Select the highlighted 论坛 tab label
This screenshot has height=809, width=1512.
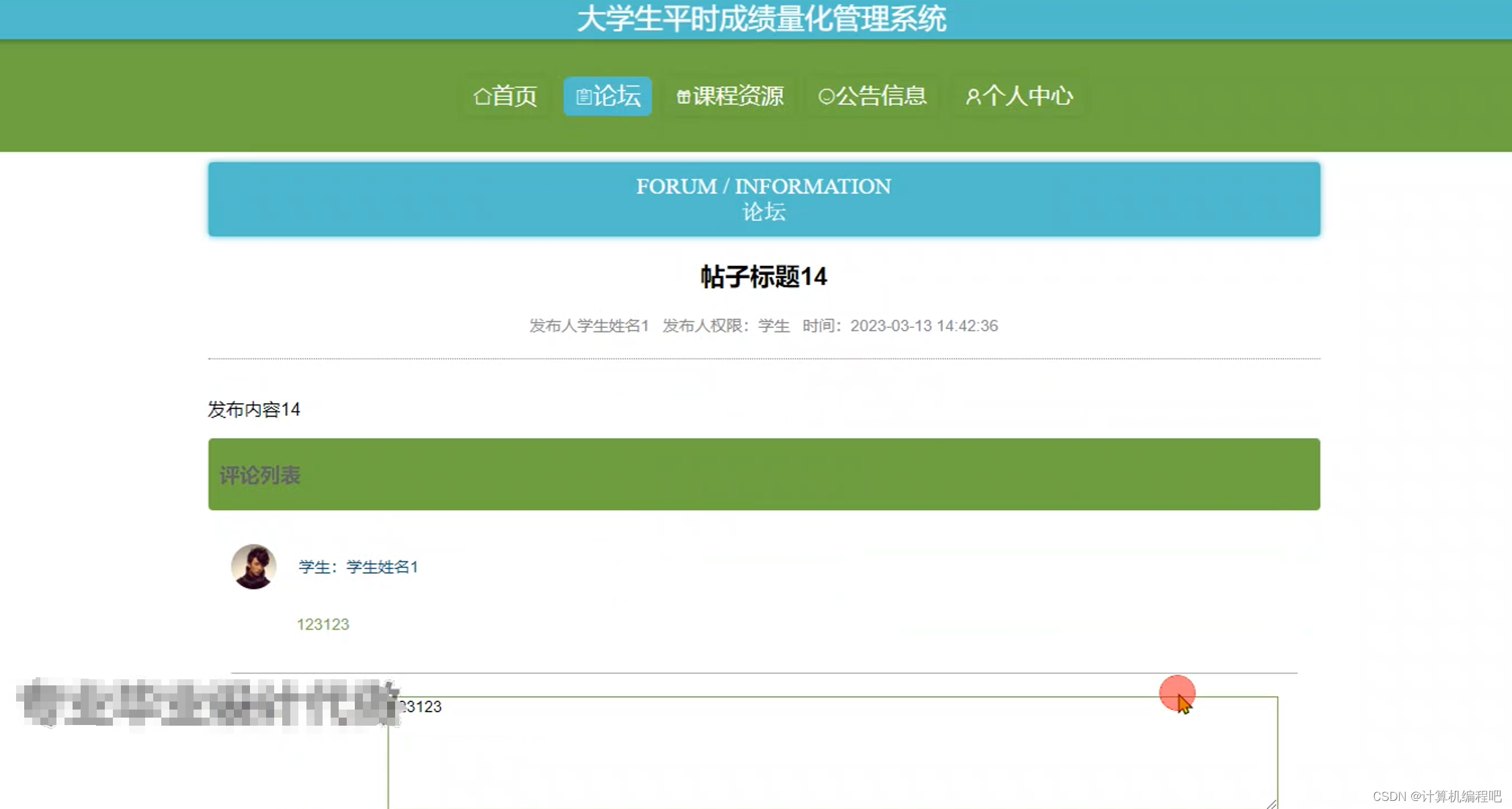(x=617, y=96)
